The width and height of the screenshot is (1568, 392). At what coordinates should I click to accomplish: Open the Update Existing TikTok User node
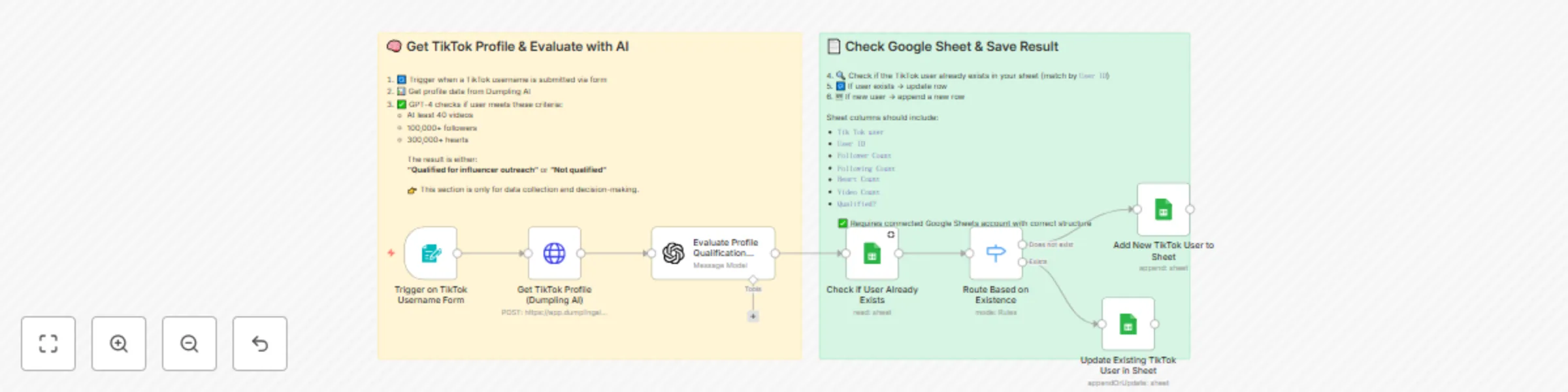tap(1128, 324)
